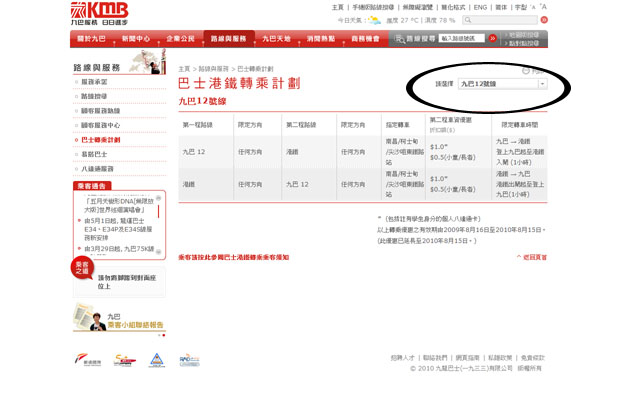Open the May Day concert notice in passenger notices
The image size is (630, 420).
click(x=119, y=205)
